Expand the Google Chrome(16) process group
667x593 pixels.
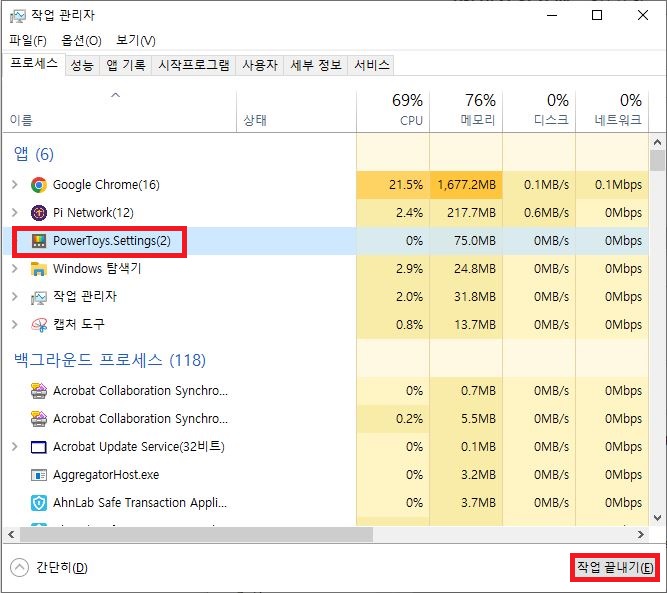point(15,185)
